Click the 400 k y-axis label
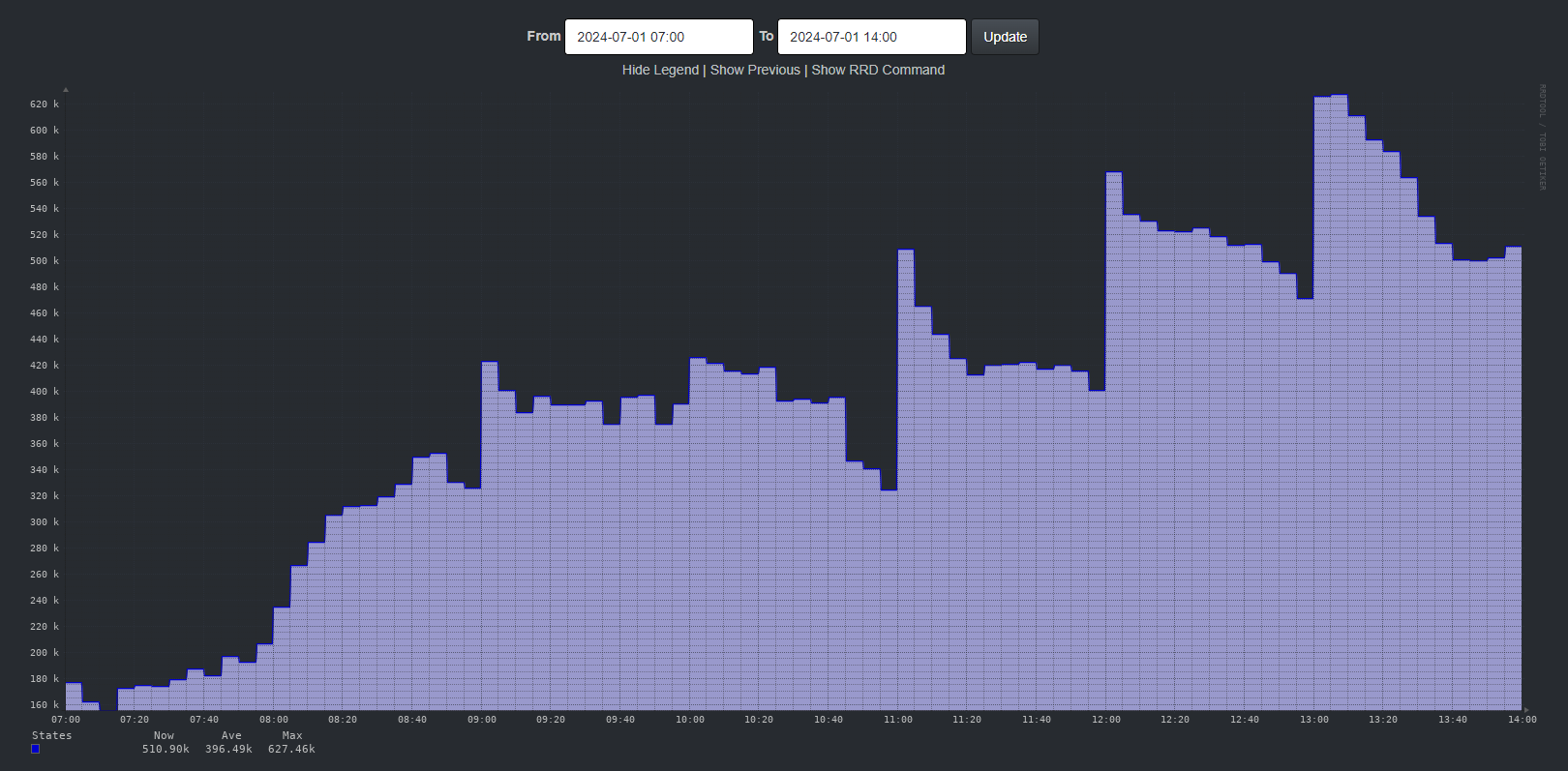This screenshot has width=1568, height=771. [x=45, y=392]
